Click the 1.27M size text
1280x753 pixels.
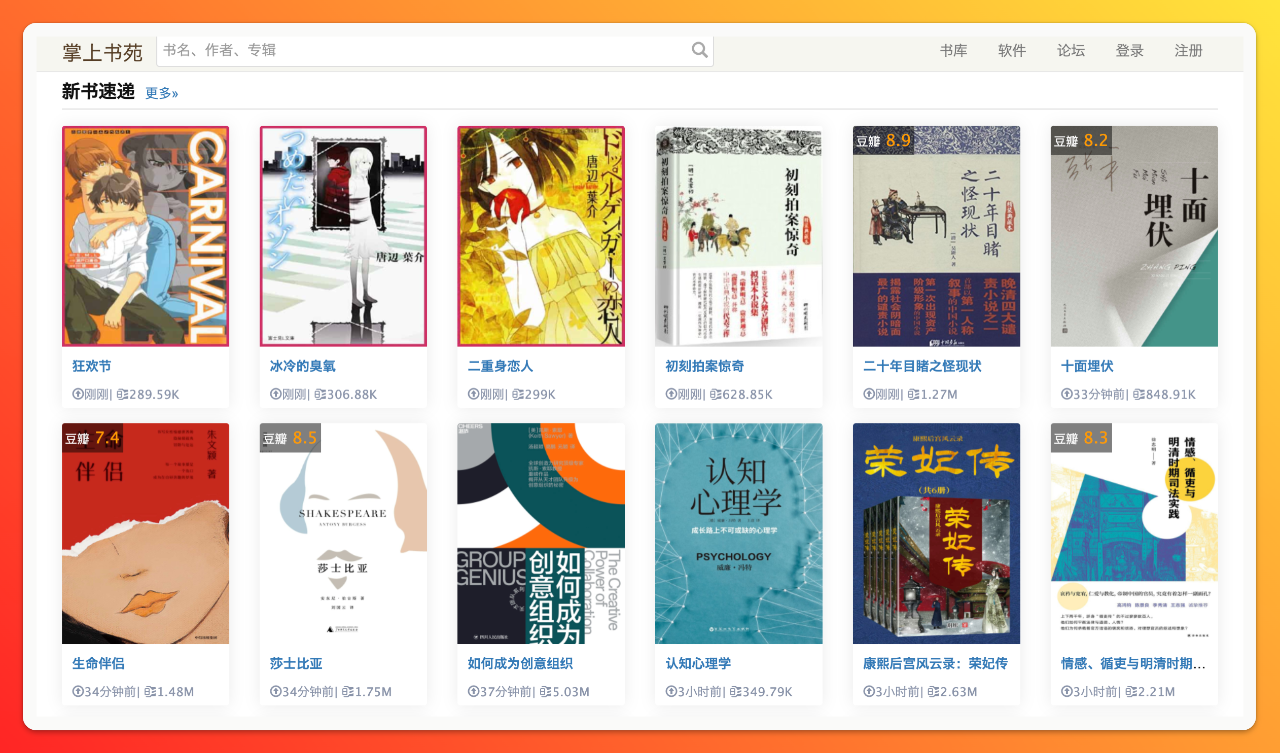pyautogui.click(x=939, y=394)
